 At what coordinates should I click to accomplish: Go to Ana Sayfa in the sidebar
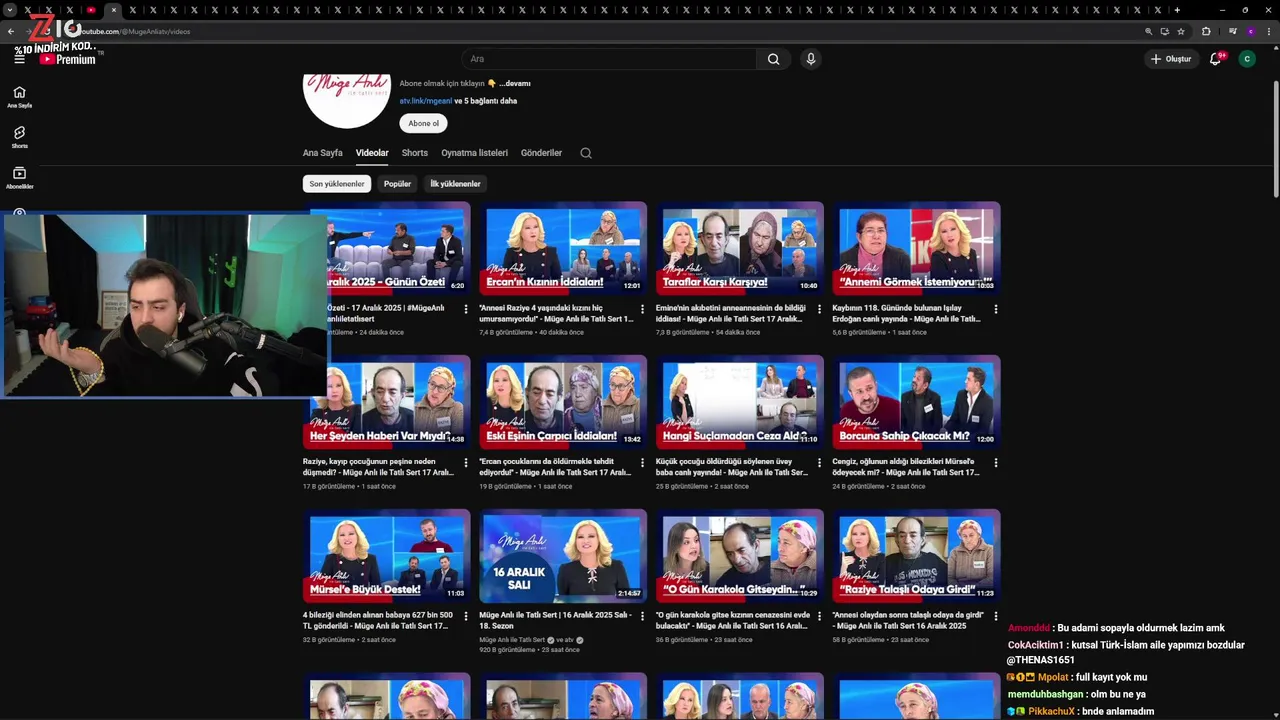point(19,97)
